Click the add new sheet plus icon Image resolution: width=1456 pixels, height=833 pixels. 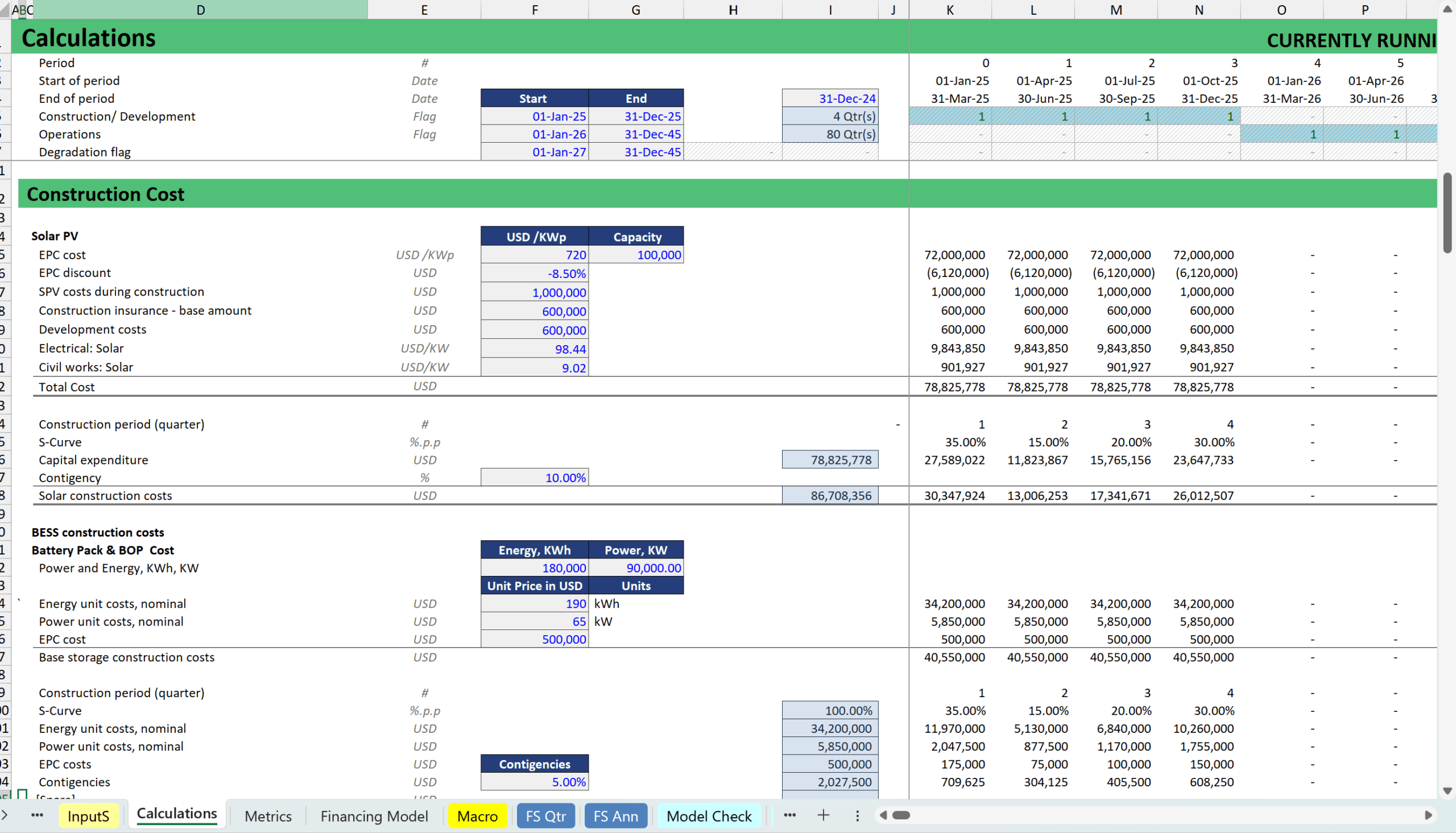tap(823, 815)
